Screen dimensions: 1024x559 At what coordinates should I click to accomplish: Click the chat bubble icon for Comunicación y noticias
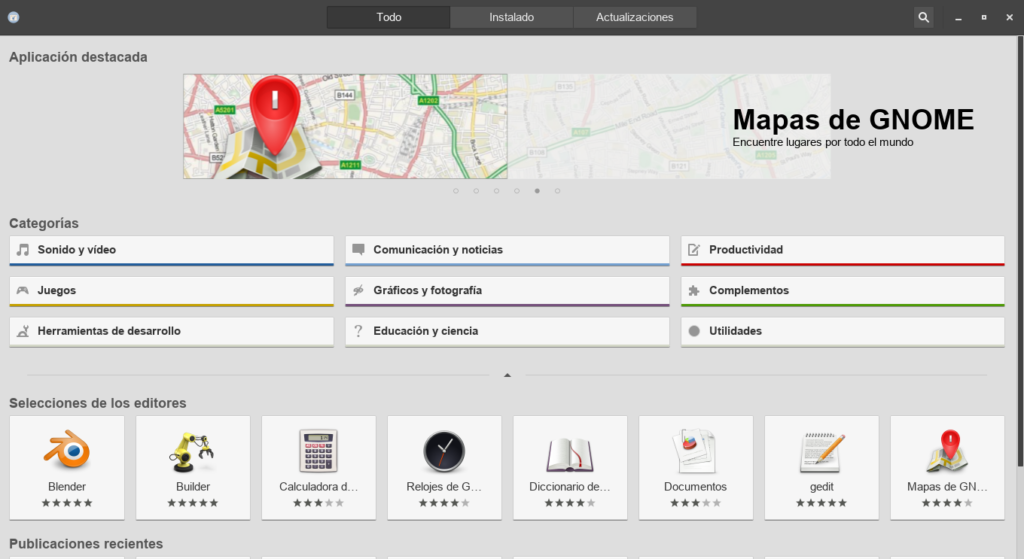coord(358,249)
